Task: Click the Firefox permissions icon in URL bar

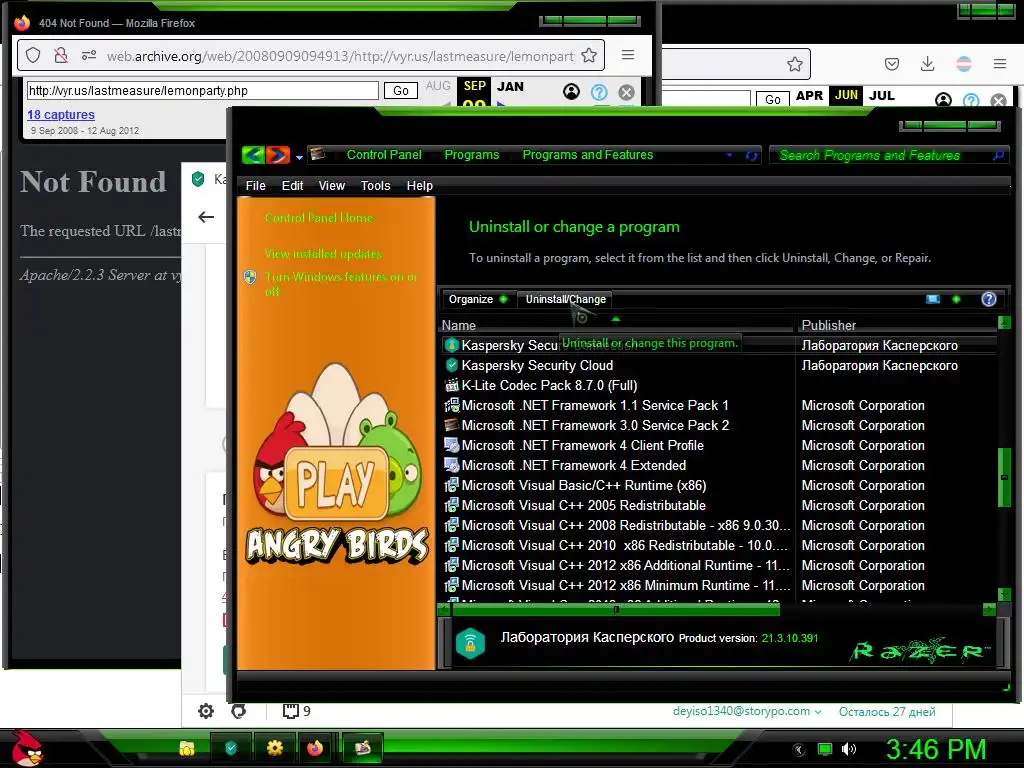Action: pyautogui.click(x=88, y=56)
